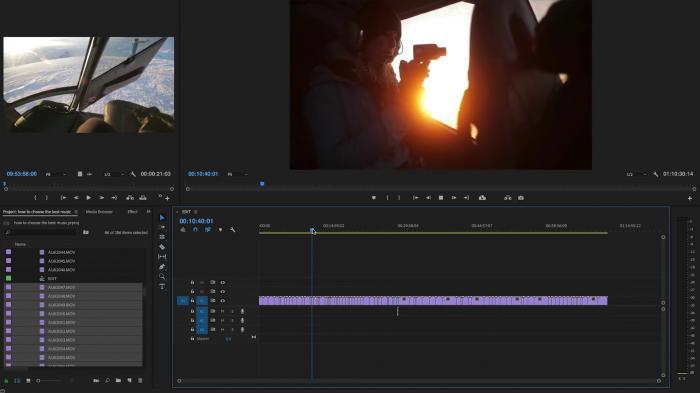Go to In point in Source monitor
Image resolution: width=700 pixels, height=393 pixels.
tap(63, 197)
